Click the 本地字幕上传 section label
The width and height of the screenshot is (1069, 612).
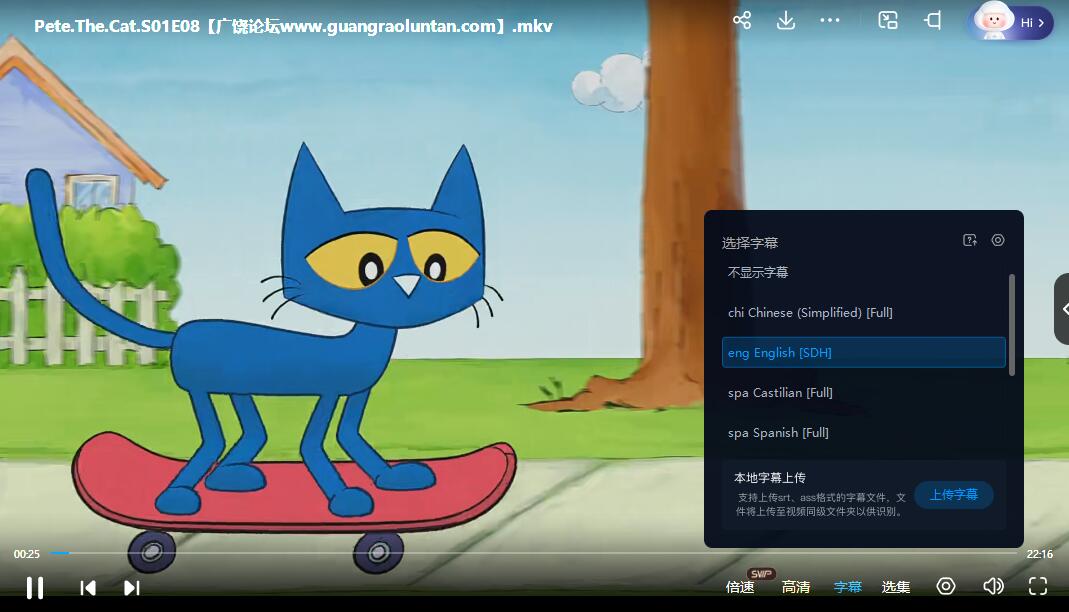[x=770, y=478]
